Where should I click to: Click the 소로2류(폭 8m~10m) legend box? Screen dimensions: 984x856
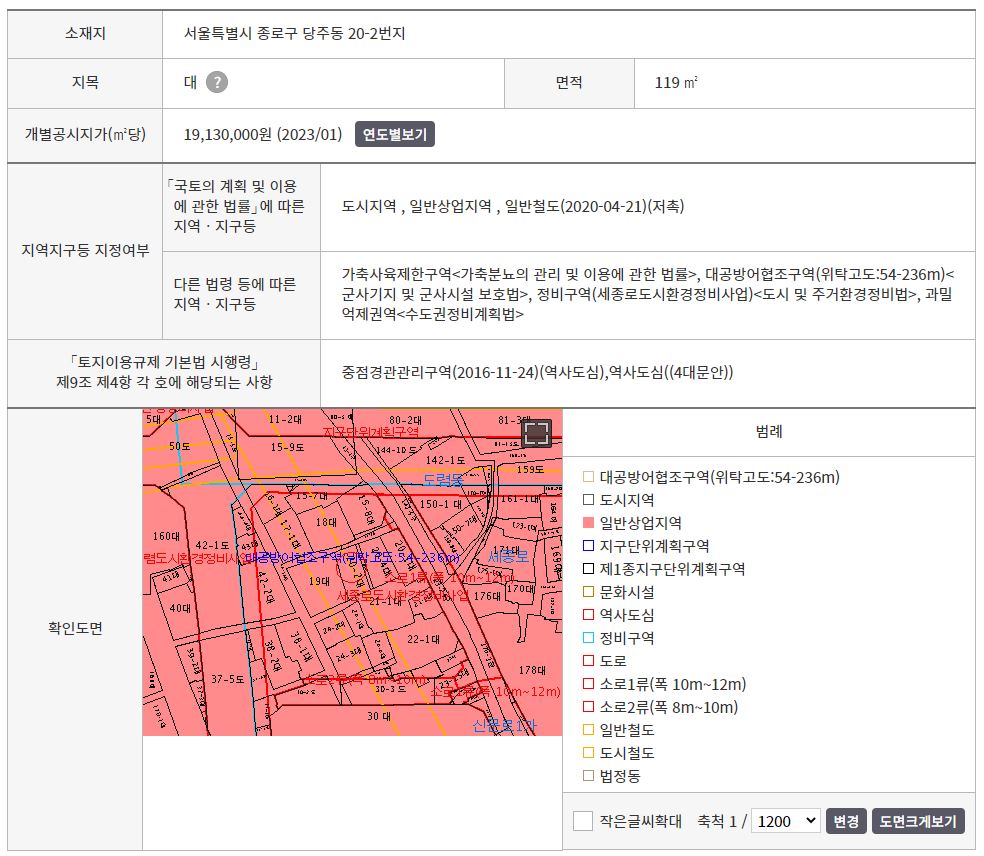click(588, 707)
